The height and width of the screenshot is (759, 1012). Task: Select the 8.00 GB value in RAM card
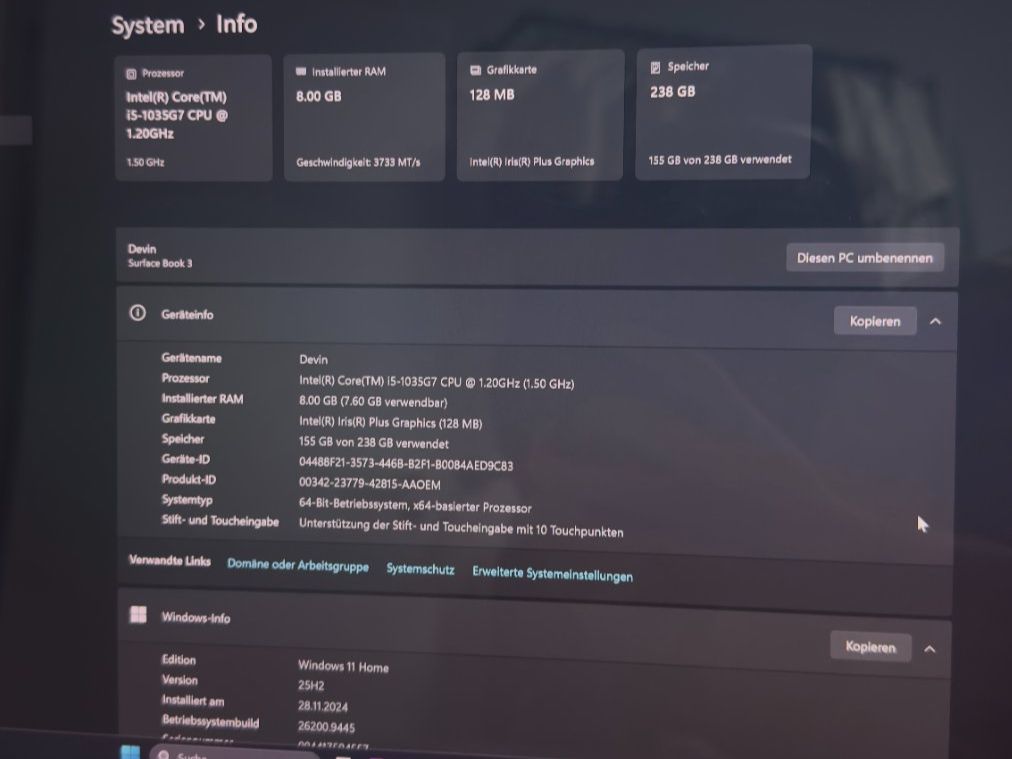pos(319,96)
